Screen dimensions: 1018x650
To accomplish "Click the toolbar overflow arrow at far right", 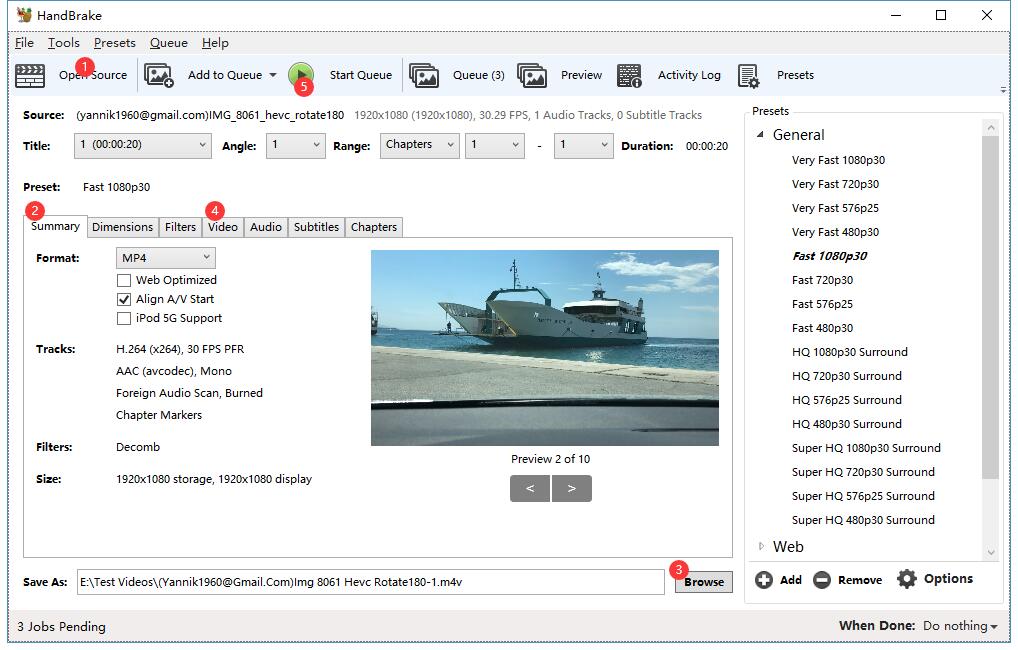I will pos(1004,90).
